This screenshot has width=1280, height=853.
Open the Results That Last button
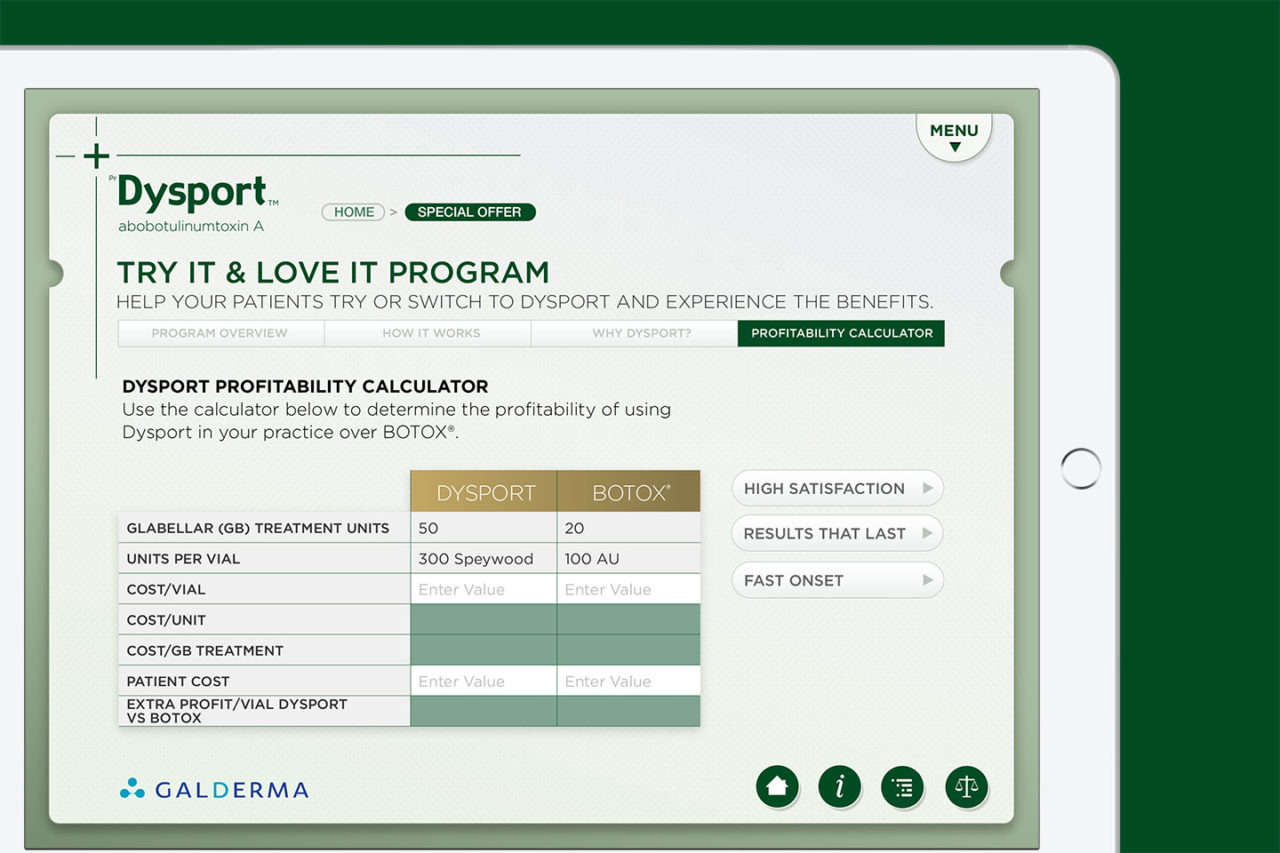pos(838,533)
